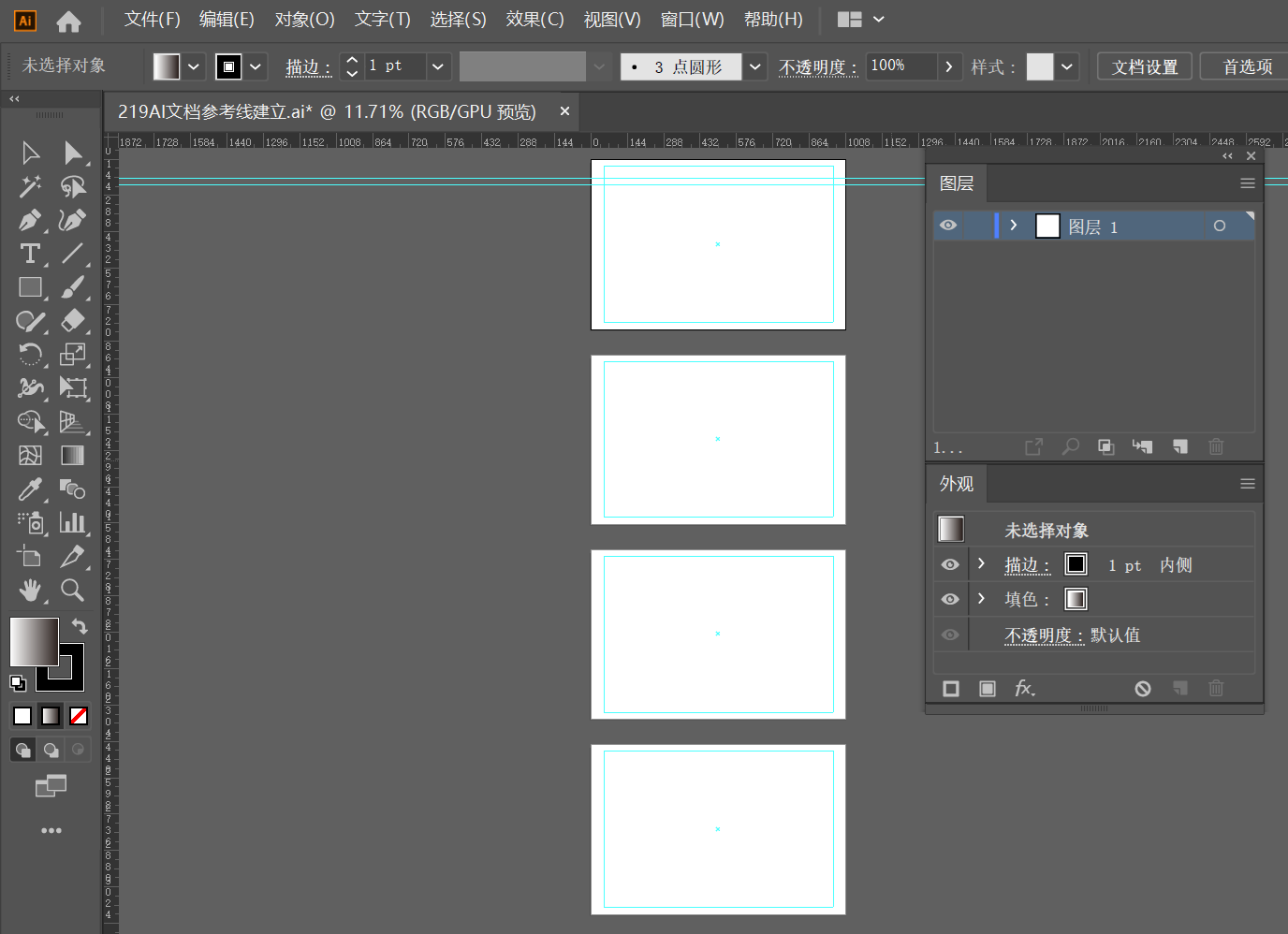Select the Hand tool

coord(30,590)
